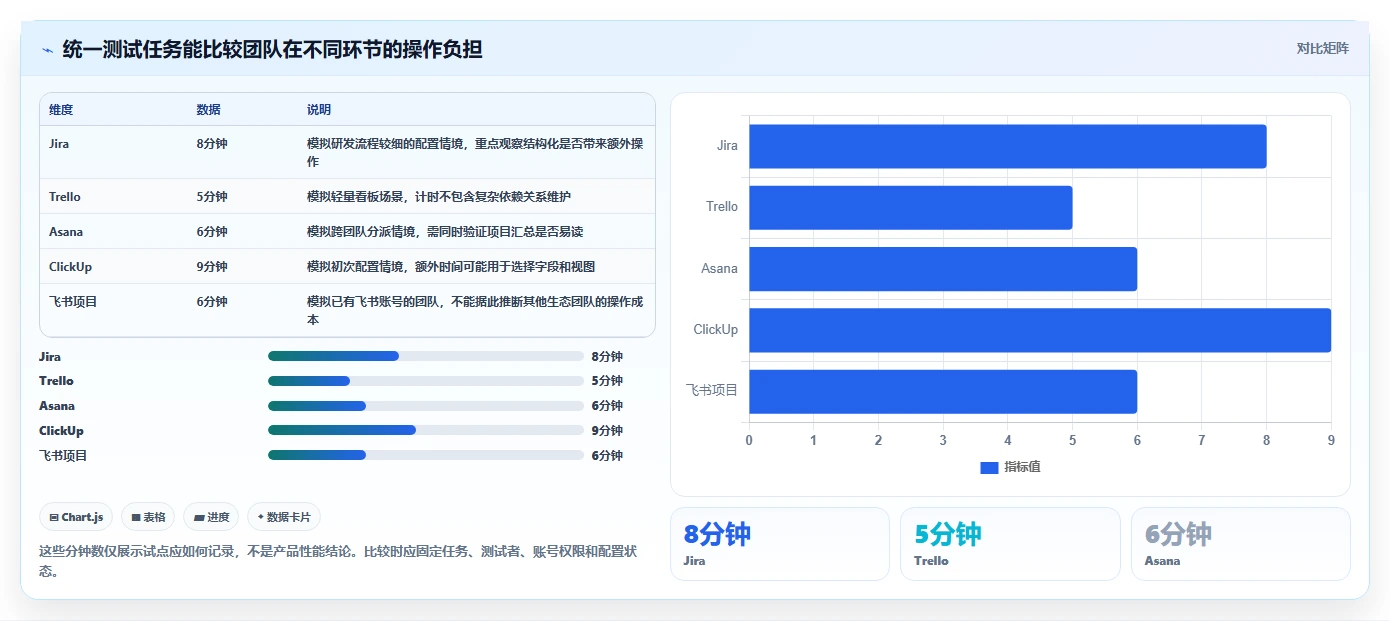The height and width of the screenshot is (621, 1390).
Task: Click the lightning icon beside the heading
Action: 47,49
